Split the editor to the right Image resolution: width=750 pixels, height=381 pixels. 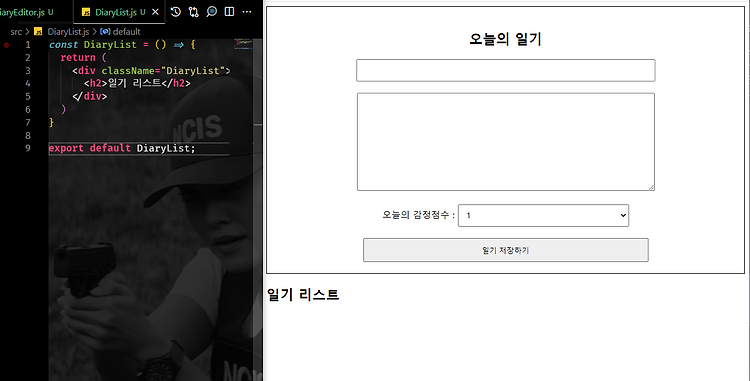click(x=230, y=12)
